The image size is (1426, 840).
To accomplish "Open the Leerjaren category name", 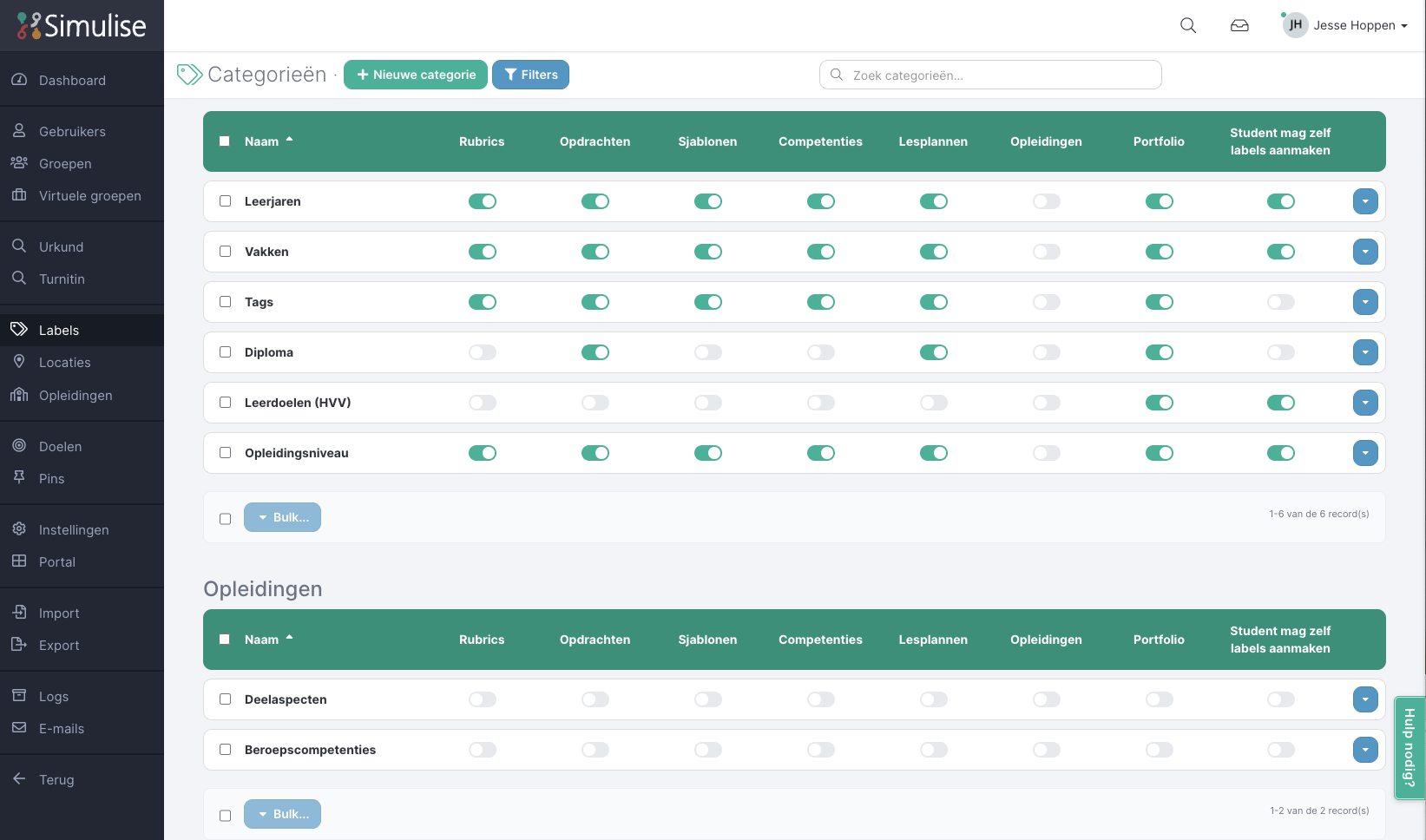I will 273,201.
